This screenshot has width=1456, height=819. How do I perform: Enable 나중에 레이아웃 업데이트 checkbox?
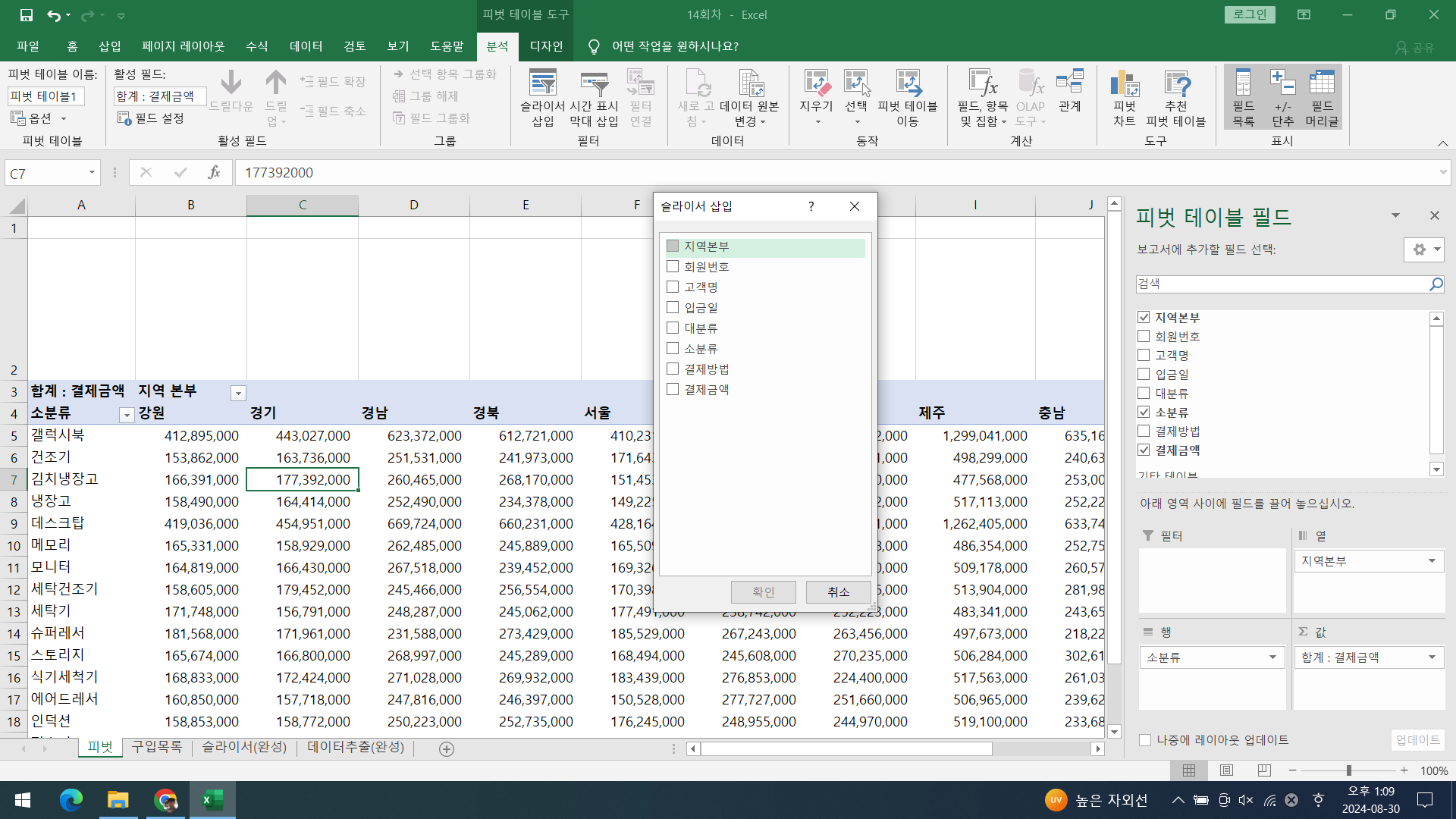point(1145,740)
